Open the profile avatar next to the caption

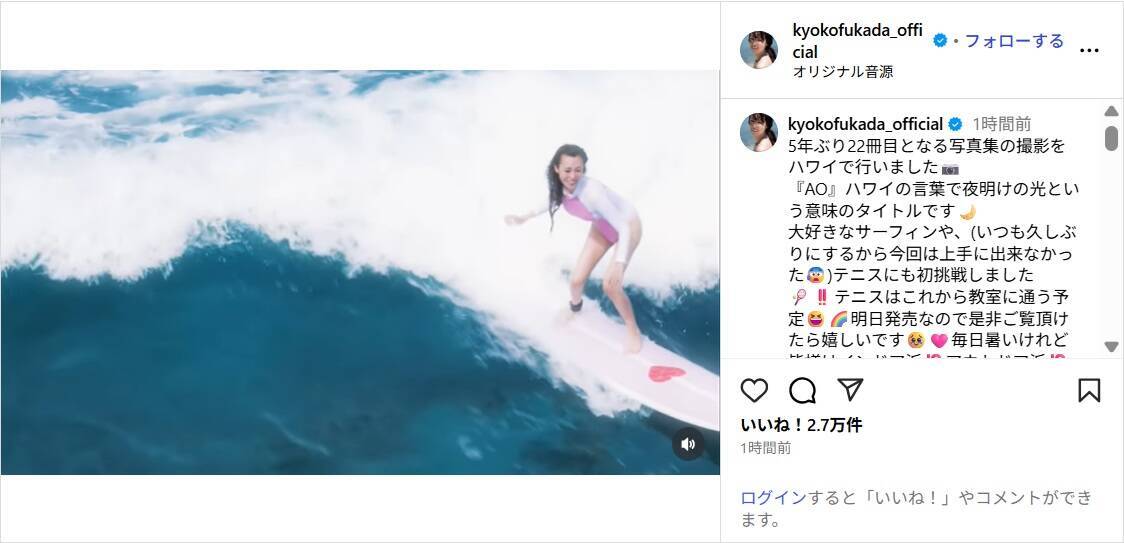tap(758, 132)
